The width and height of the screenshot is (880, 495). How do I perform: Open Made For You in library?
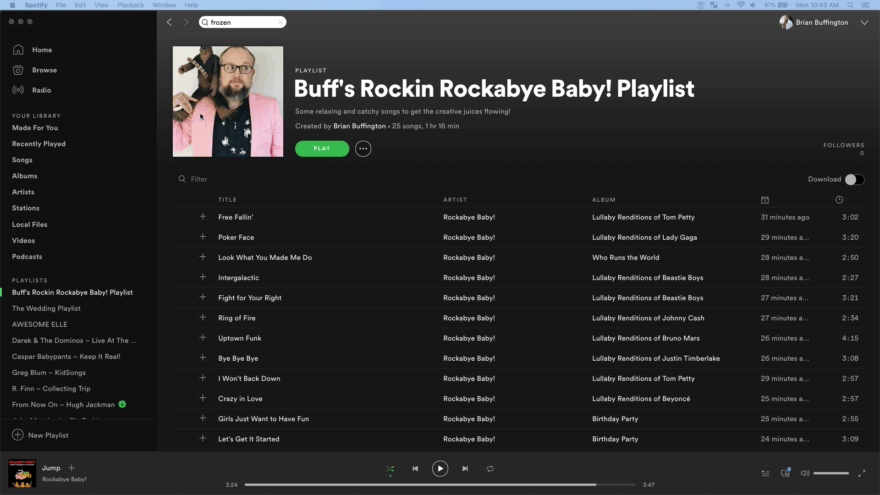[35, 128]
